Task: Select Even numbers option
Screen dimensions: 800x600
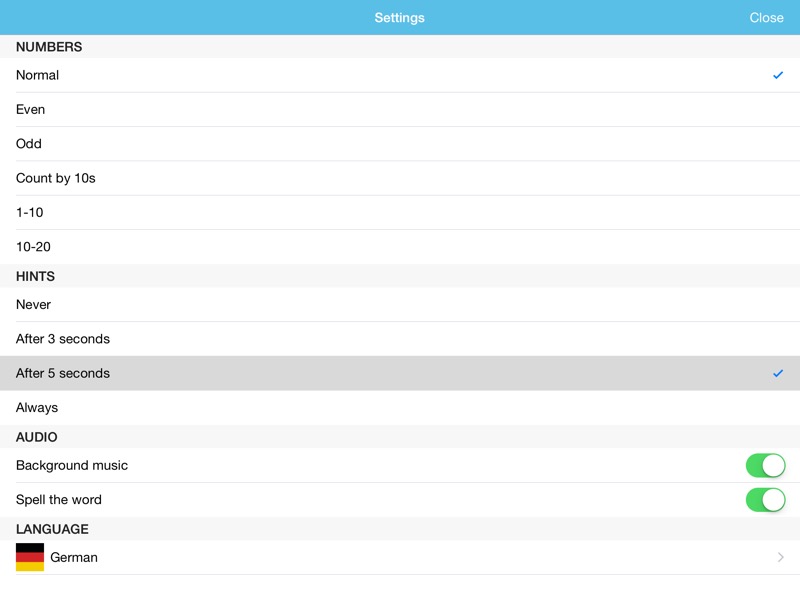Action: pyautogui.click(x=31, y=109)
